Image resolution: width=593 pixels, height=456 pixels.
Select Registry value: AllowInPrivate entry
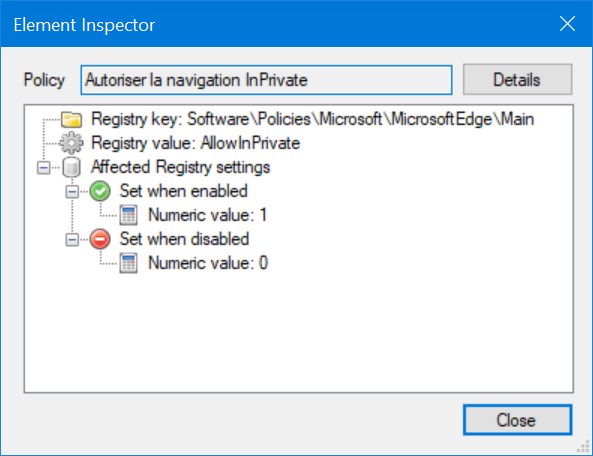[196, 143]
